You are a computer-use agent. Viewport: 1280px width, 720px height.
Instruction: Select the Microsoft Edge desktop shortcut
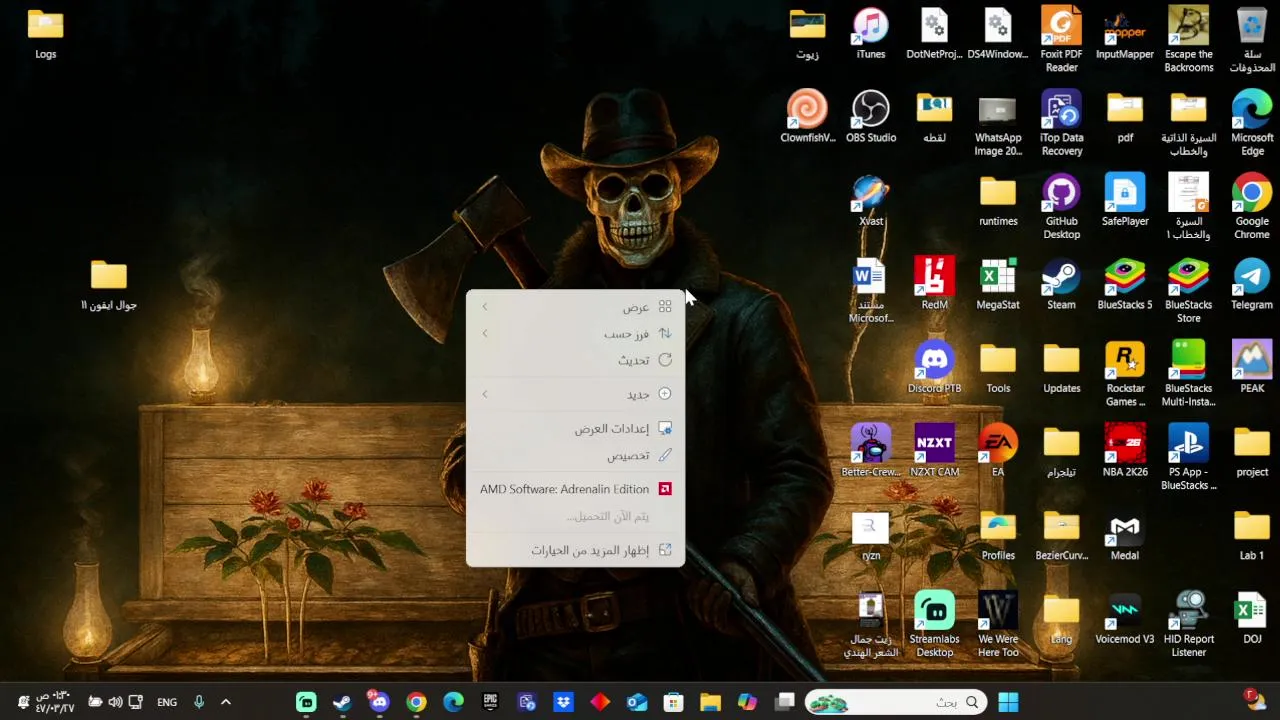coord(1252,123)
